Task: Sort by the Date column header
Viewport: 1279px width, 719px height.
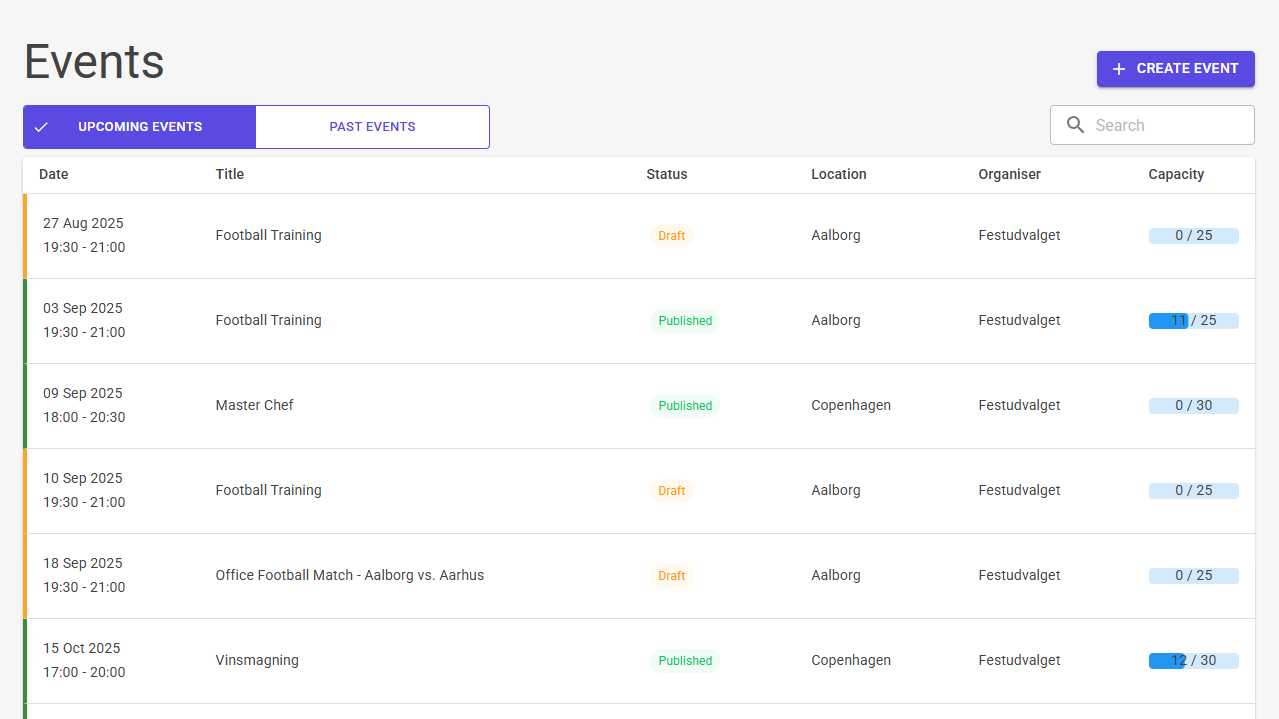Action: 54,174
